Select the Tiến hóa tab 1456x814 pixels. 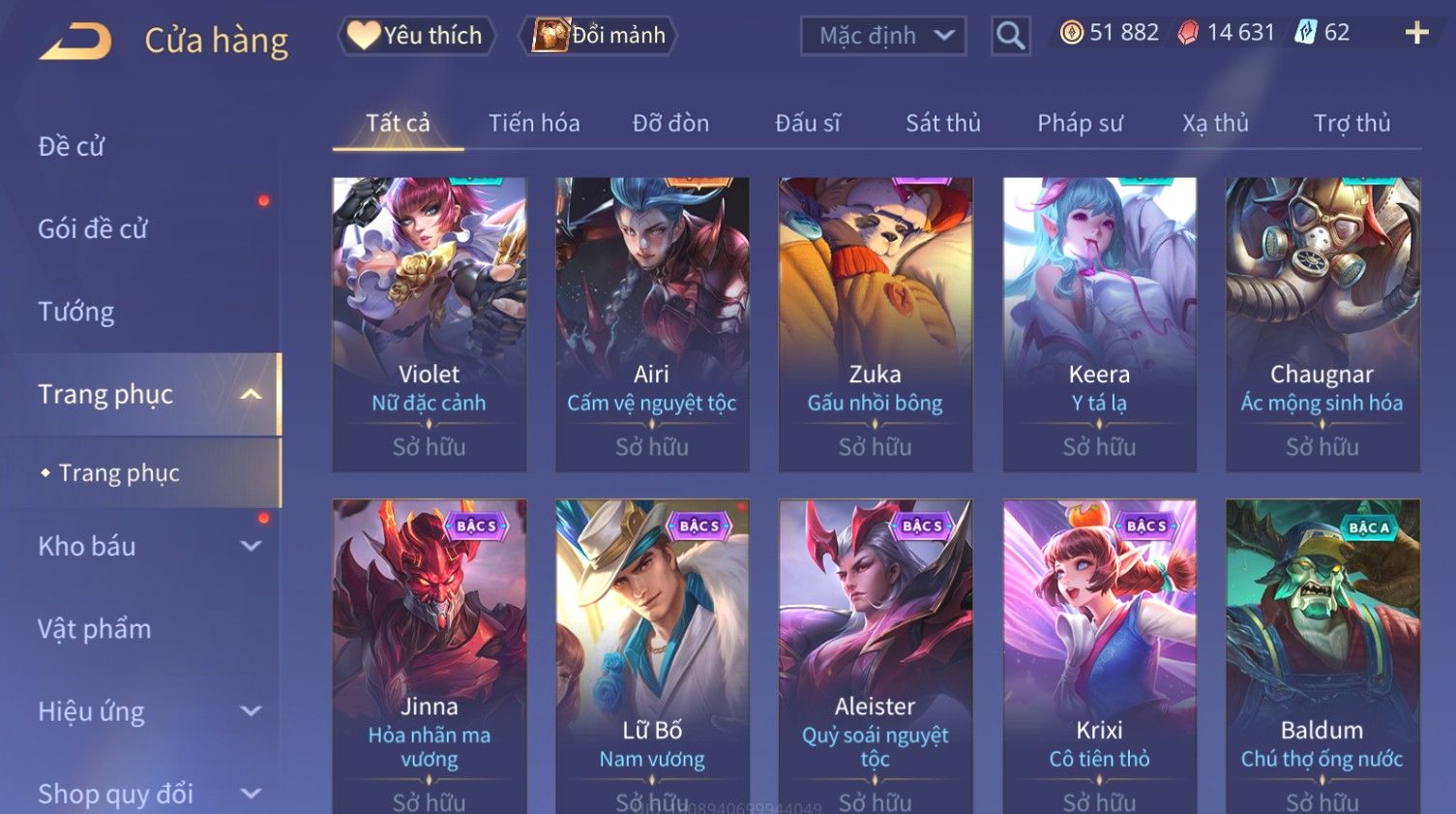[x=534, y=123]
